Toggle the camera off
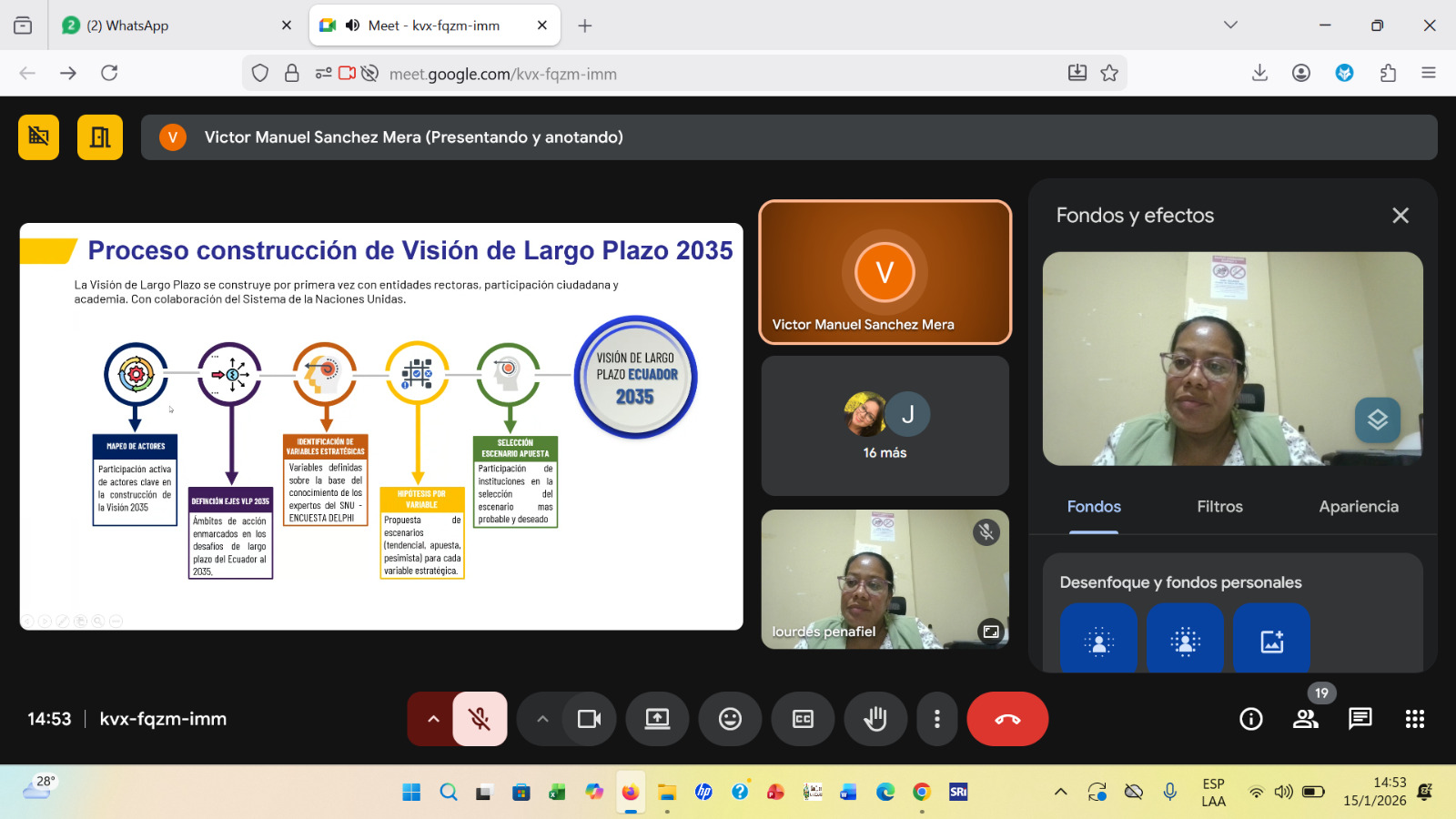The width and height of the screenshot is (1456, 819). click(590, 719)
